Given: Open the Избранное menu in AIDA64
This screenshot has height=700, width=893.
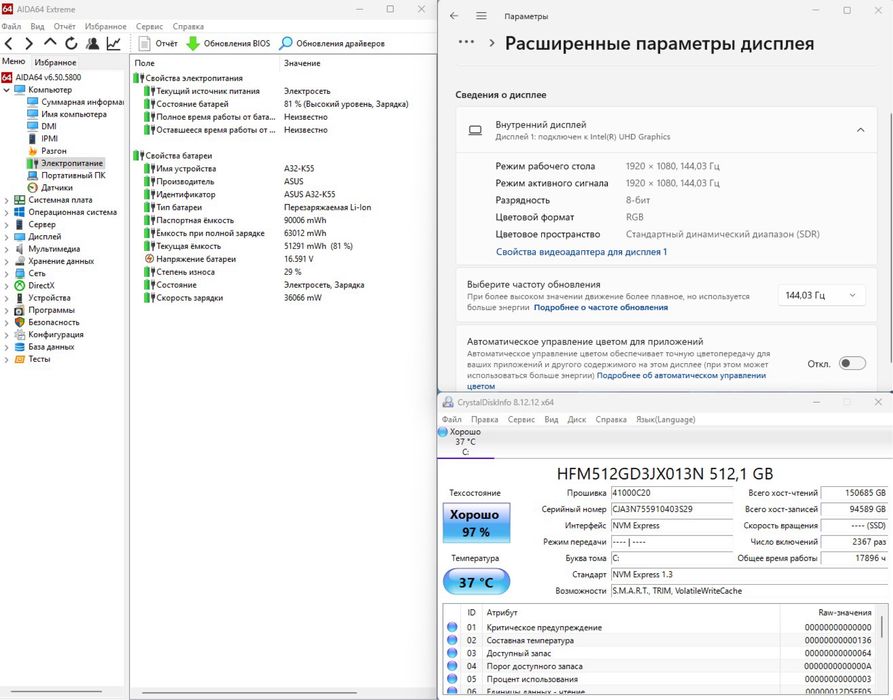Looking at the screenshot, I should click(x=105, y=26).
